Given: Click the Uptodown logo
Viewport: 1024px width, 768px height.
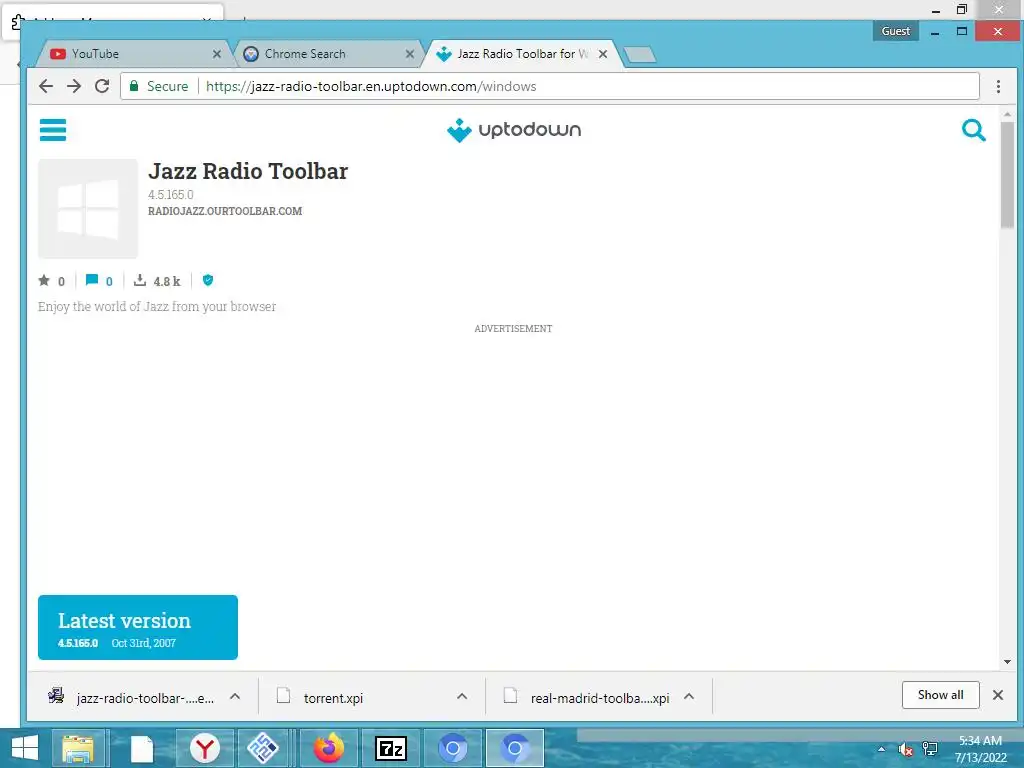Looking at the screenshot, I should 514,130.
